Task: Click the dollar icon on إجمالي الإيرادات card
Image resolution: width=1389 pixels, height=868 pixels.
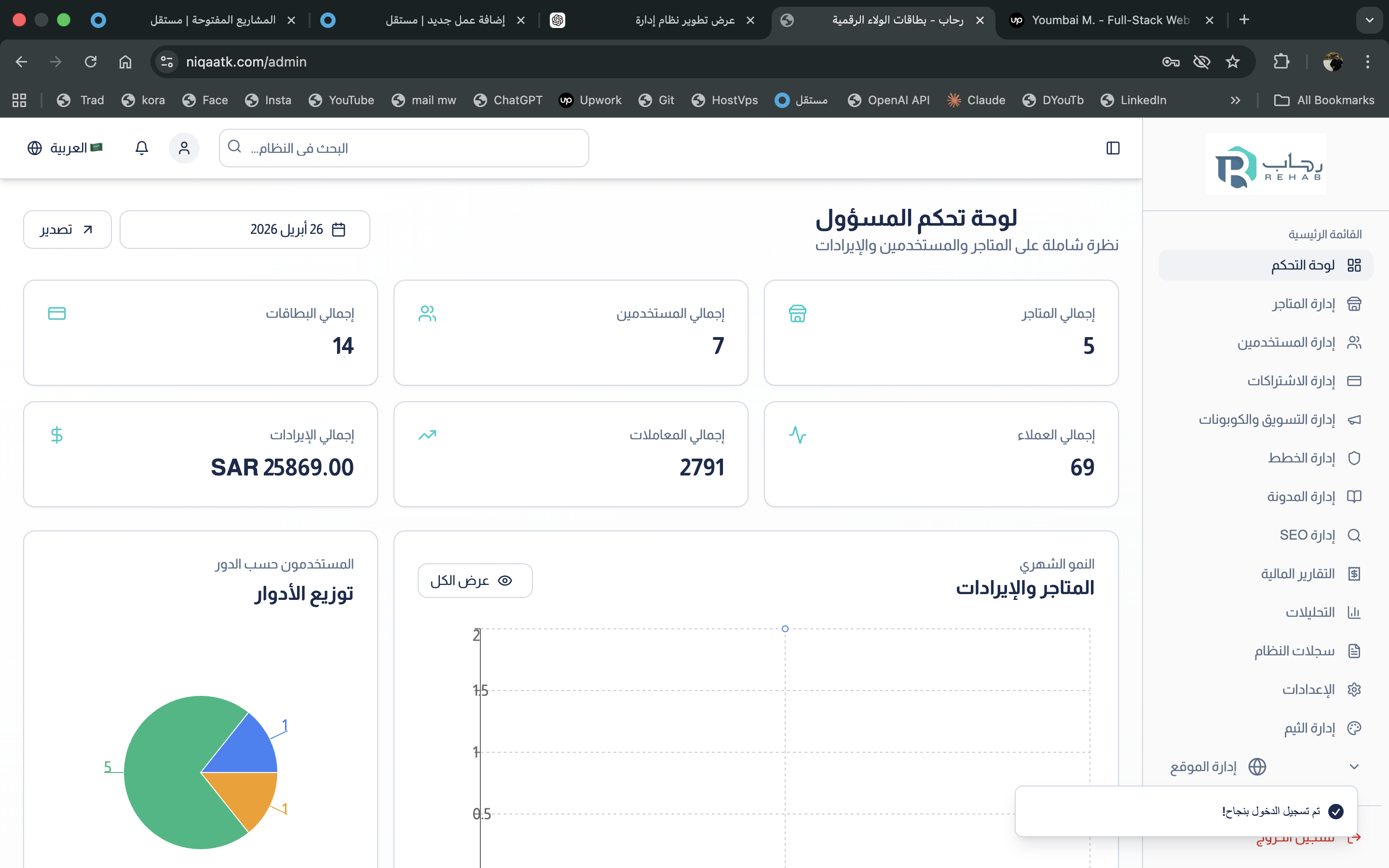Action: coord(57,435)
